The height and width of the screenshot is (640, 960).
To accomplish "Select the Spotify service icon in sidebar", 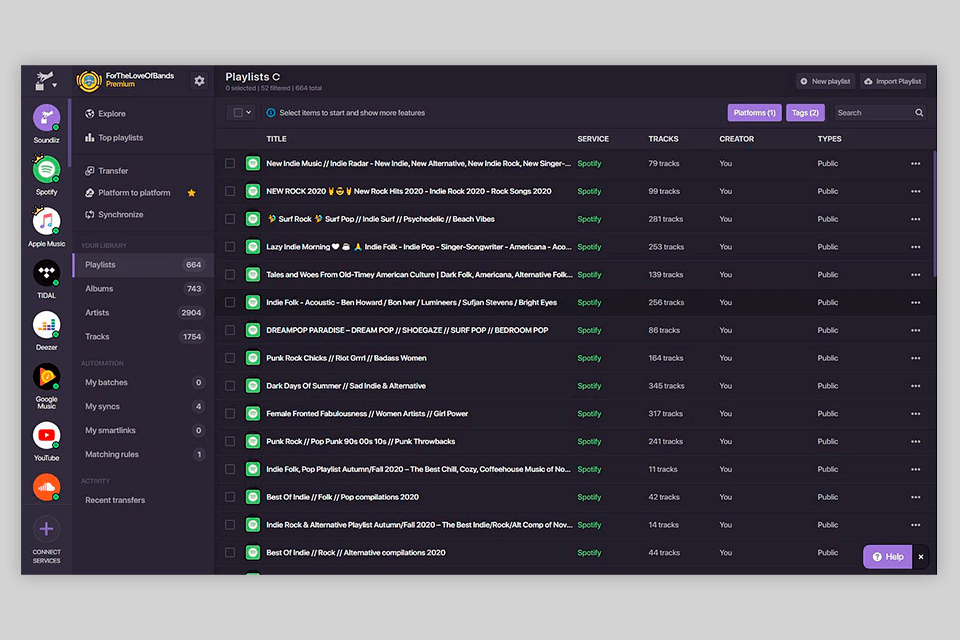I will tap(47, 170).
